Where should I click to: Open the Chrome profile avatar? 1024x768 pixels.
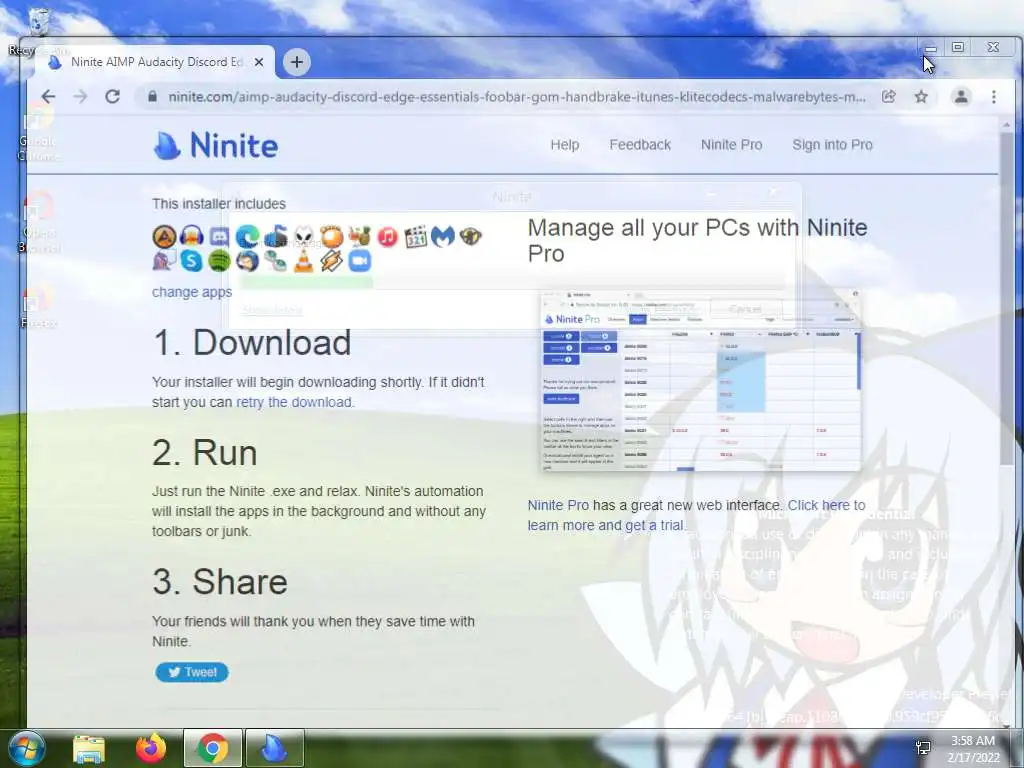[x=961, y=97]
